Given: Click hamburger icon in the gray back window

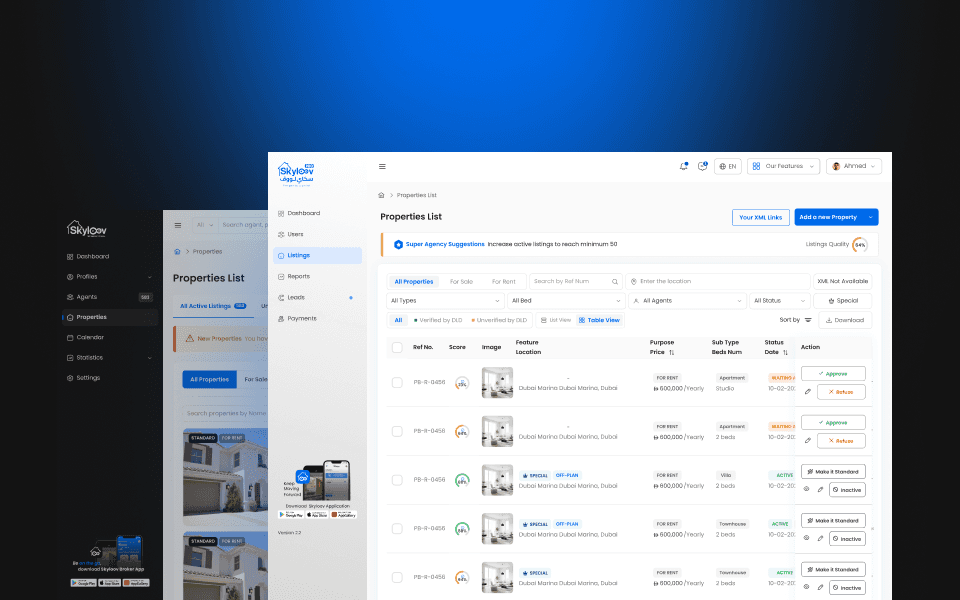Looking at the screenshot, I should point(178,225).
